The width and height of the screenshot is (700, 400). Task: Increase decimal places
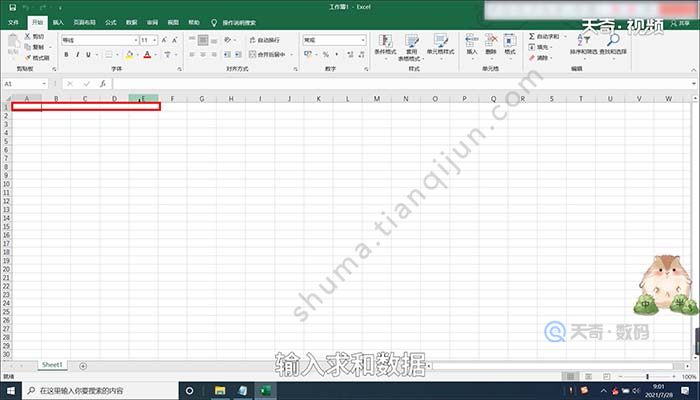pos(350,54)
